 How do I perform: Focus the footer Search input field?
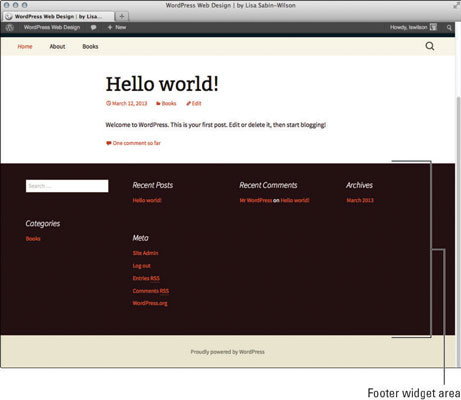tap(67, 186)
